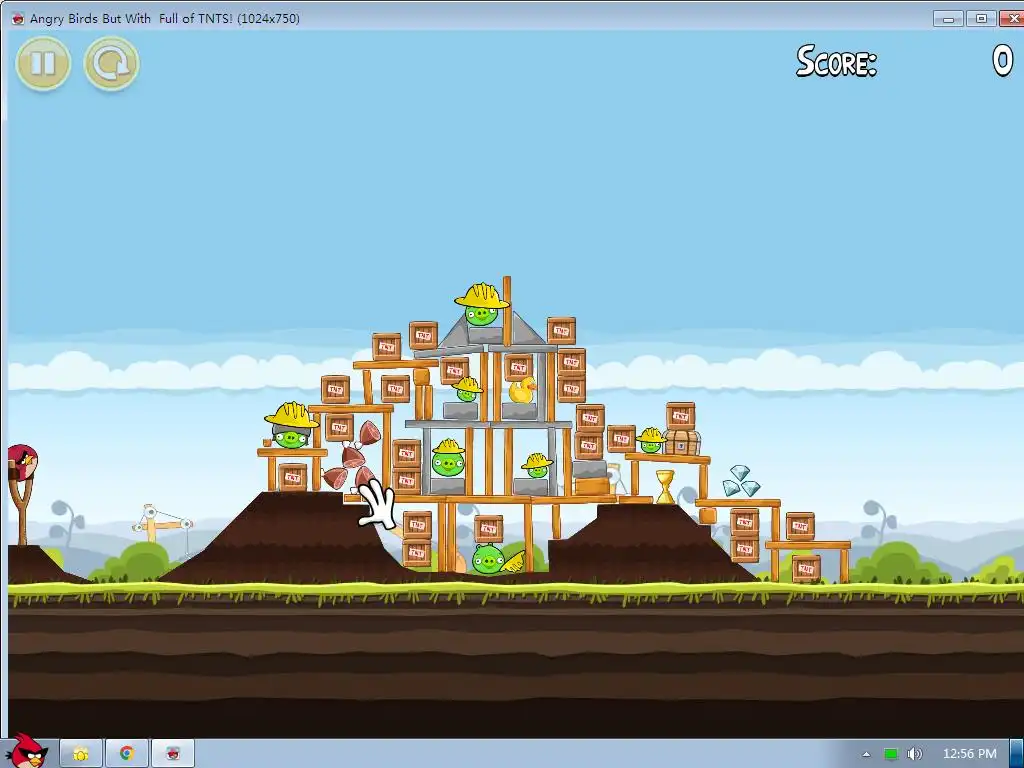Click the game window title bar icon

pyautogui.click(x=18, y=18)
